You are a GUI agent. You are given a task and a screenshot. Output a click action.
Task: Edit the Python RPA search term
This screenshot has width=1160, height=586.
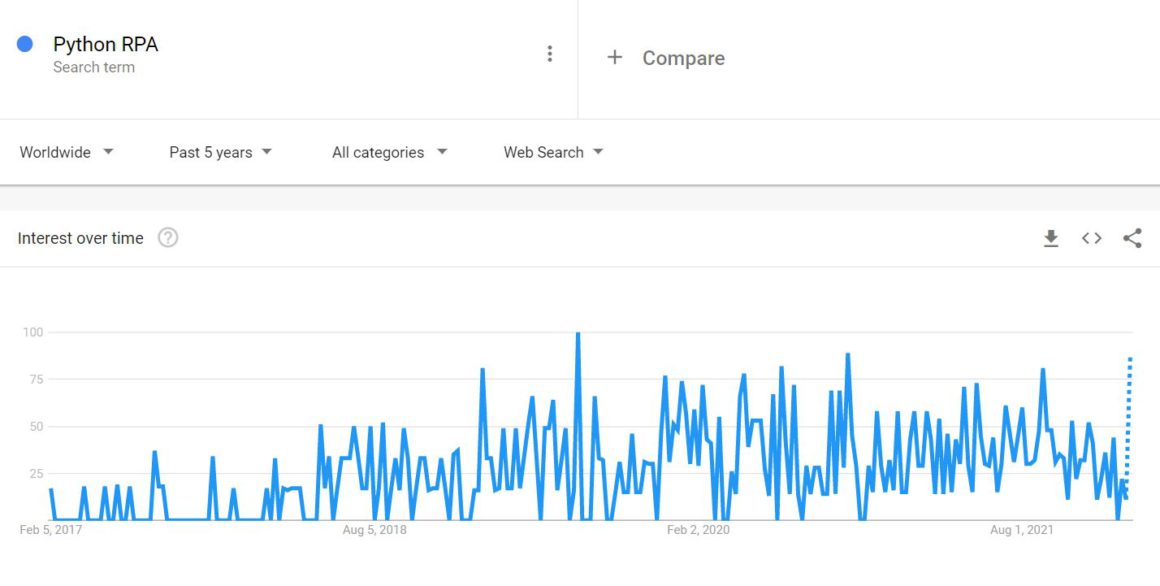pos(105,45)
